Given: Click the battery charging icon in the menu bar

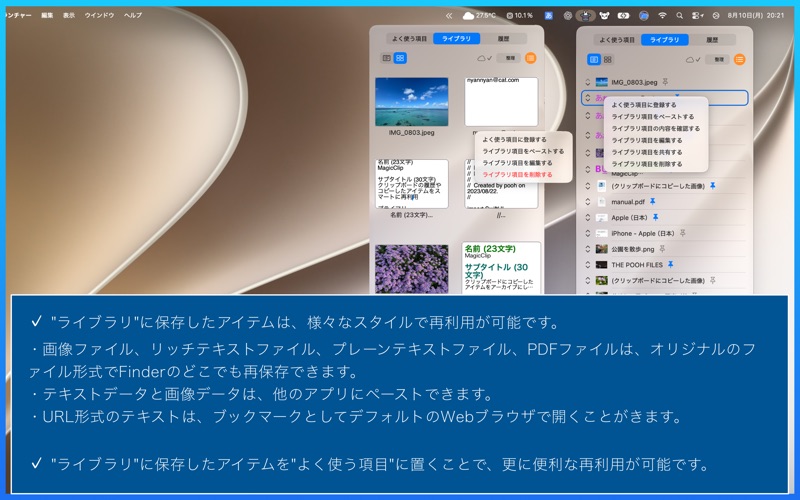Looking at the screenshot, I should [x=623, y=16].
